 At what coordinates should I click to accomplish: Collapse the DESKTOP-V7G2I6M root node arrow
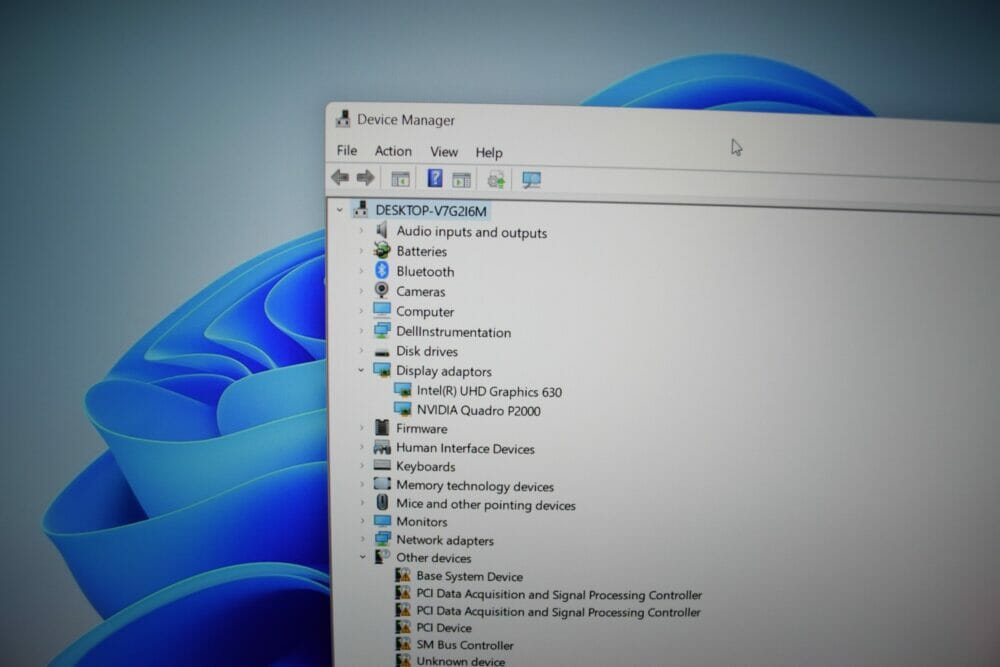340,210
